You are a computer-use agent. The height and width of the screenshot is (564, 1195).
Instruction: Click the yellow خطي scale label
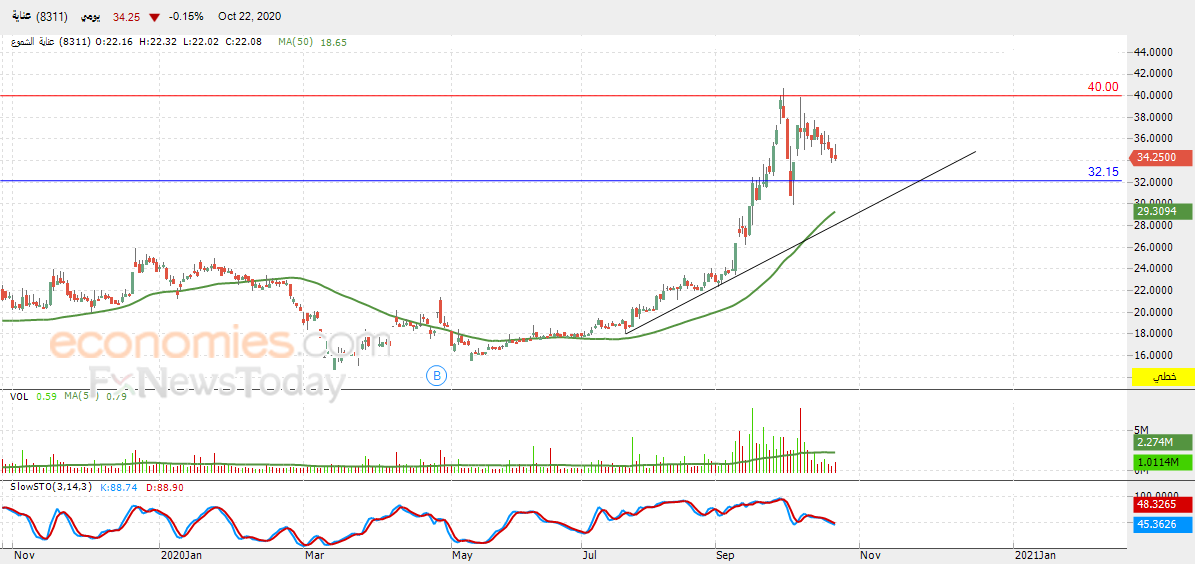(1163, 376)
